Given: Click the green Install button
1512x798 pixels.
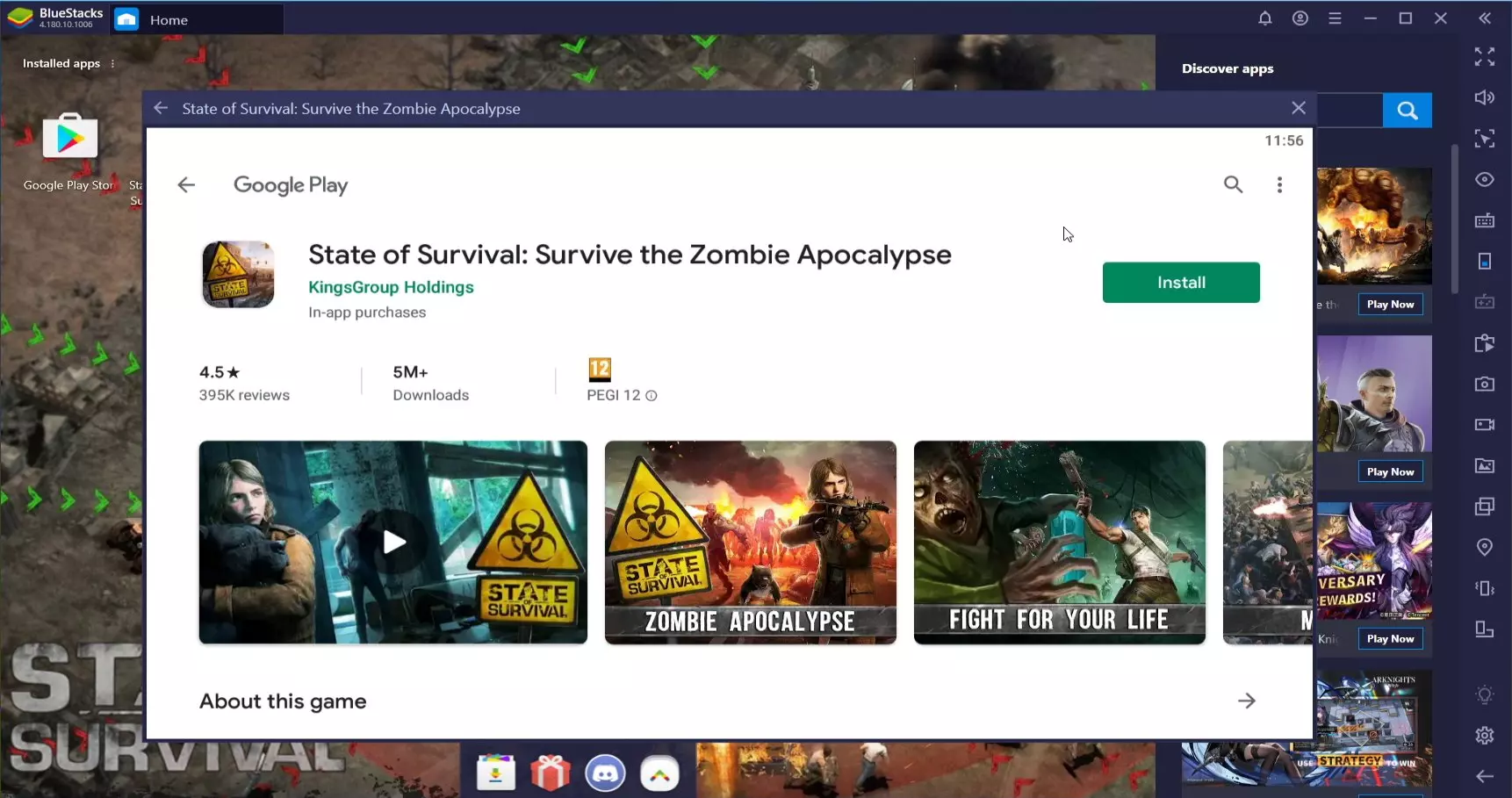Looking at the screenshot, I should (x=1180, y=283).
